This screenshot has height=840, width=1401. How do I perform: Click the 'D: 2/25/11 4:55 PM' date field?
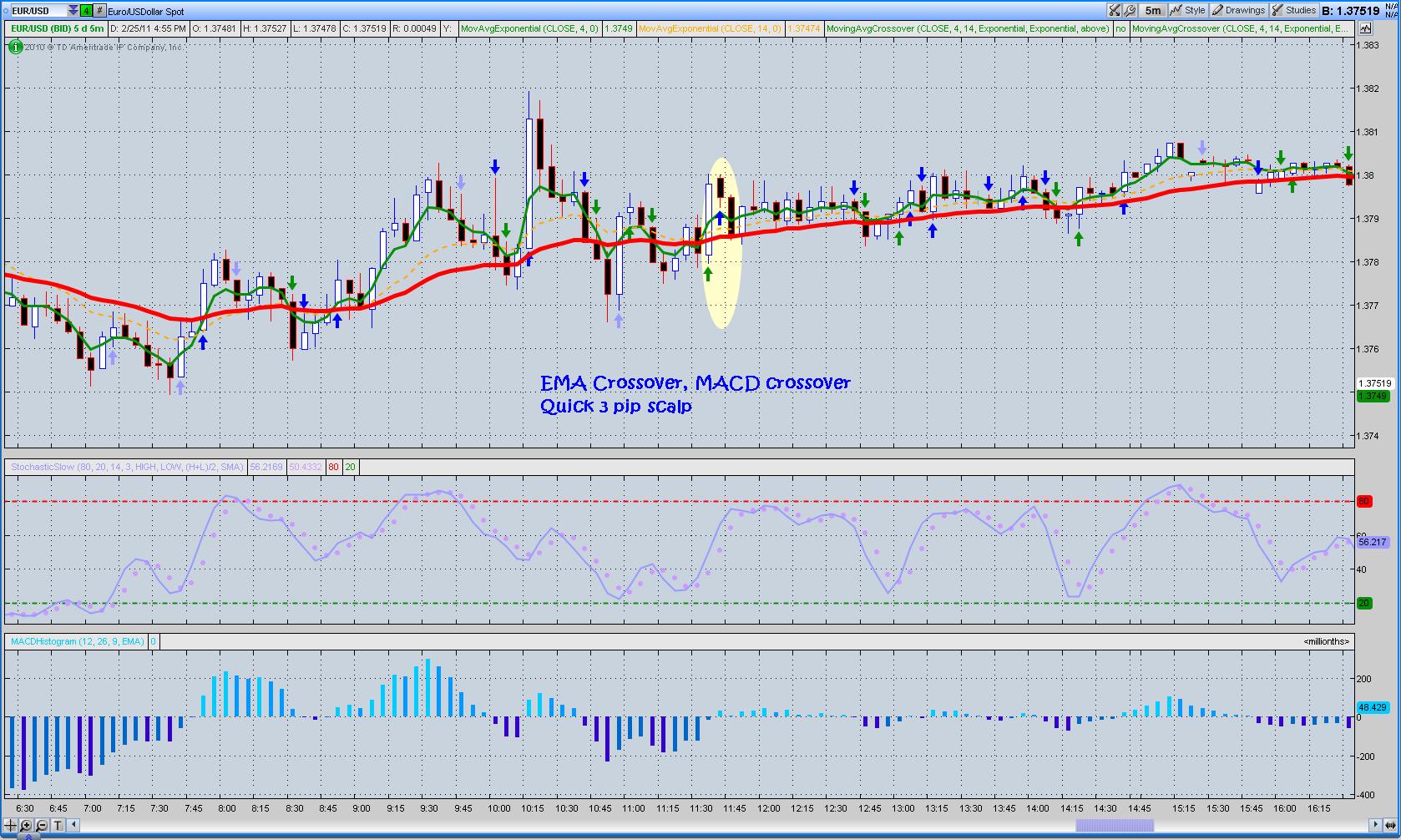[149, 28]
